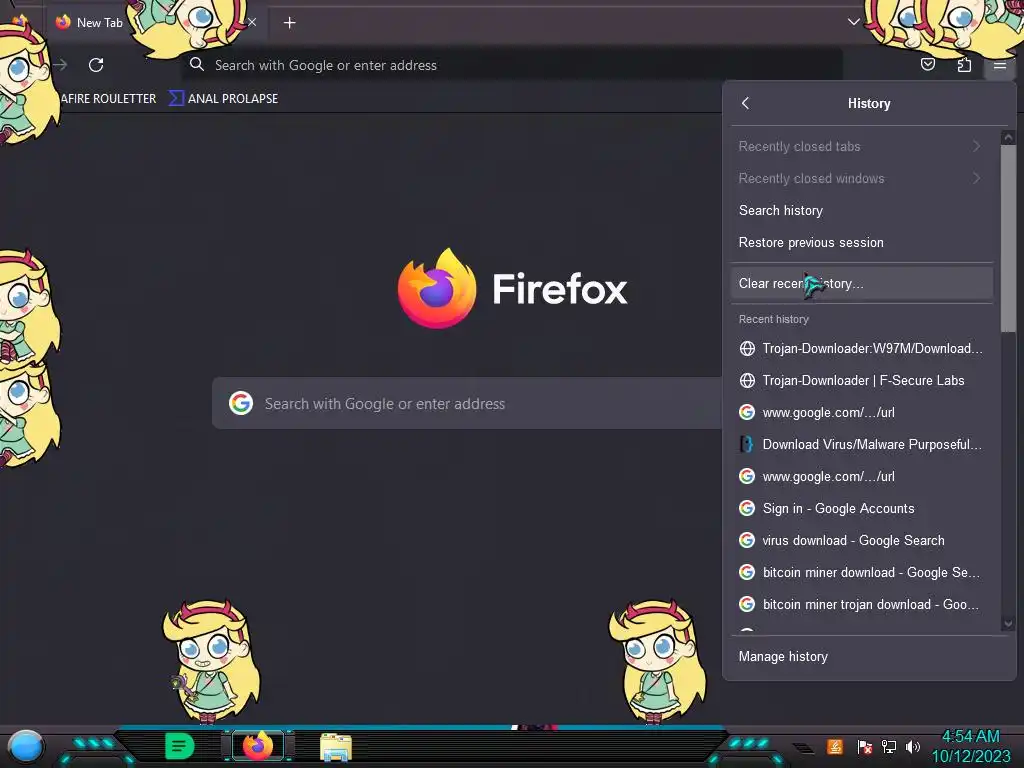Open Download Virus/Malware Purposeful entry
Viewport: 1024px width, 768px height.
(861, 444)
